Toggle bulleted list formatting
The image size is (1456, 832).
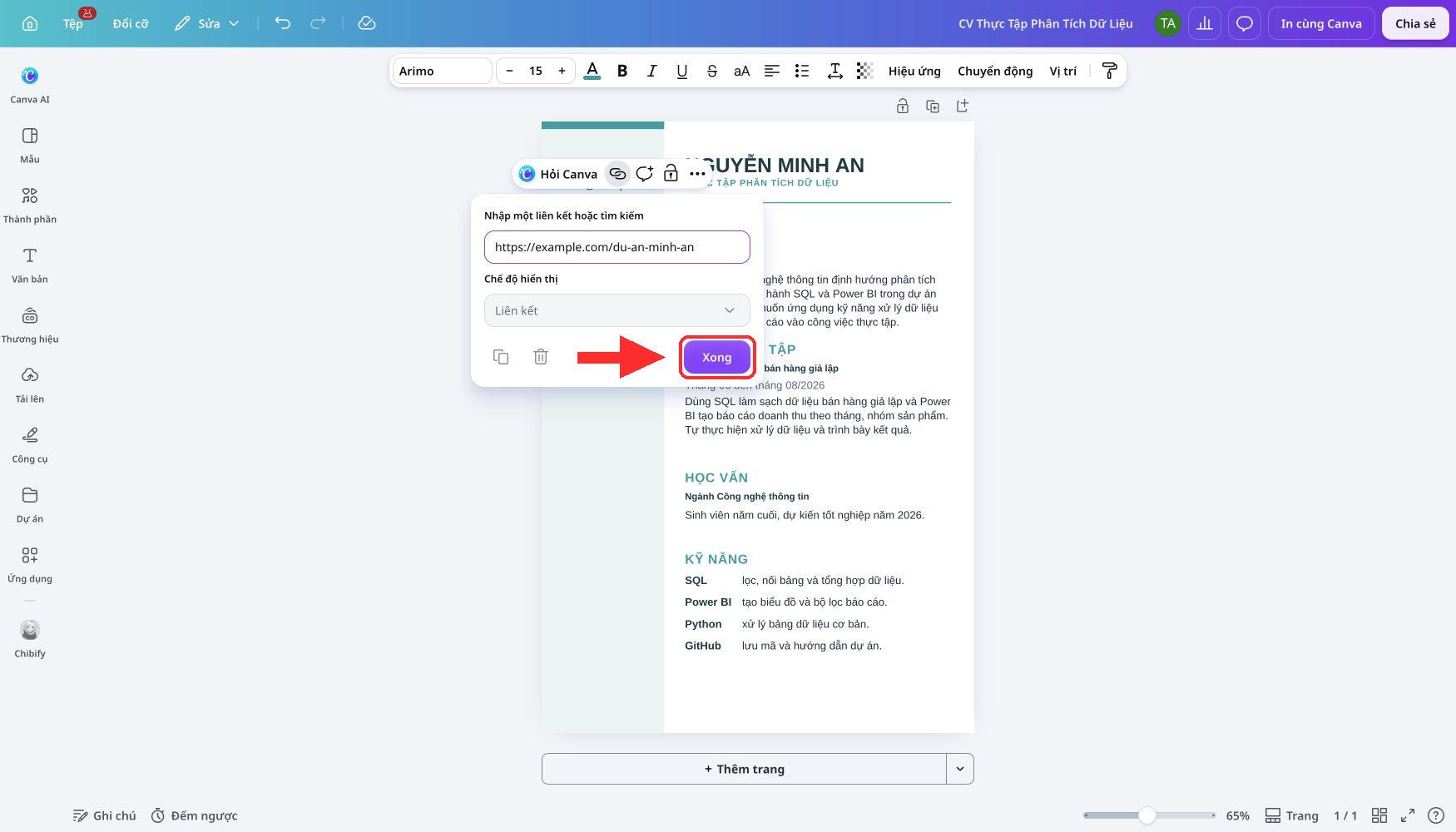coord(802,71)
